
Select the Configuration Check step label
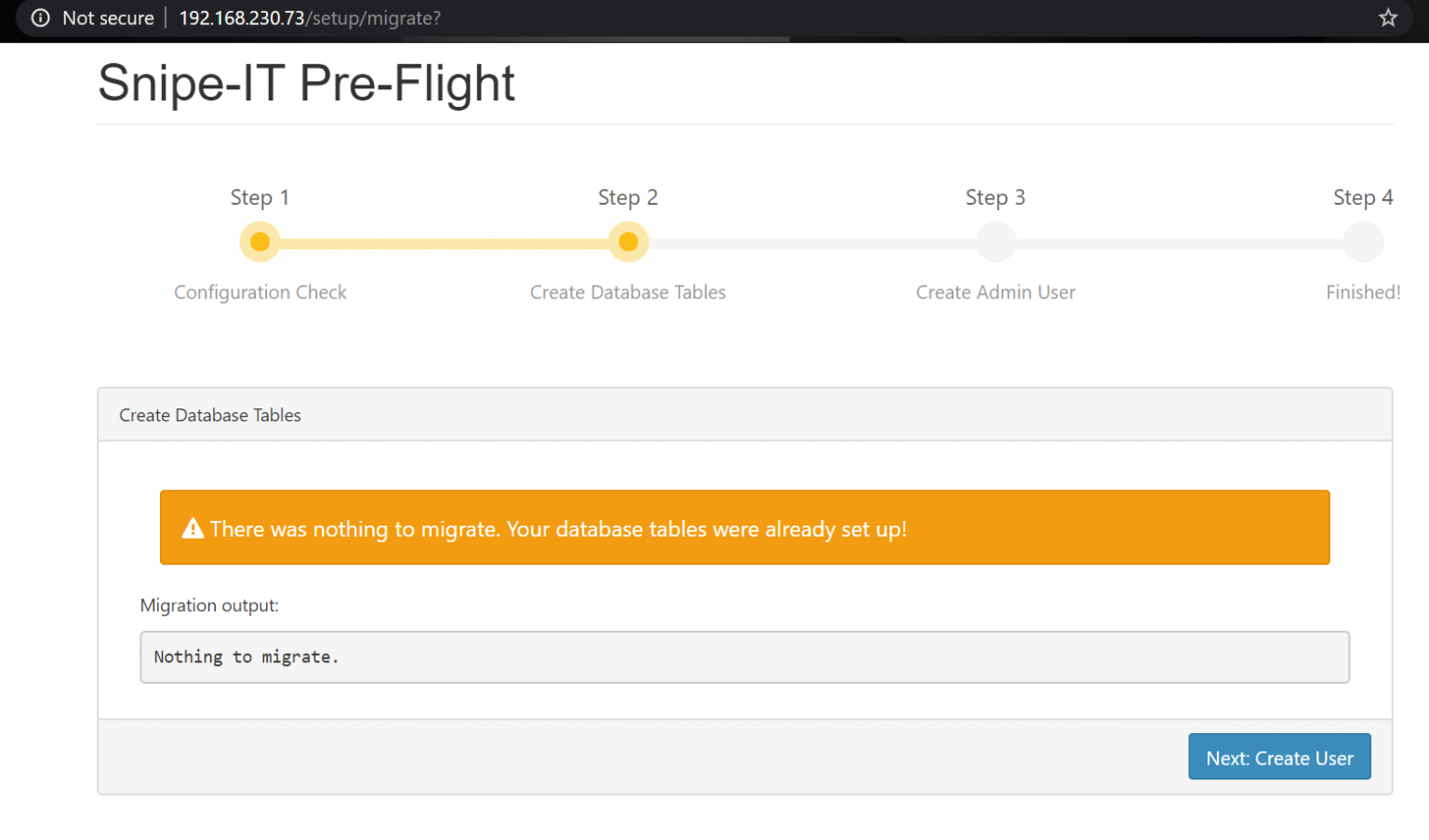pos(260,292)
